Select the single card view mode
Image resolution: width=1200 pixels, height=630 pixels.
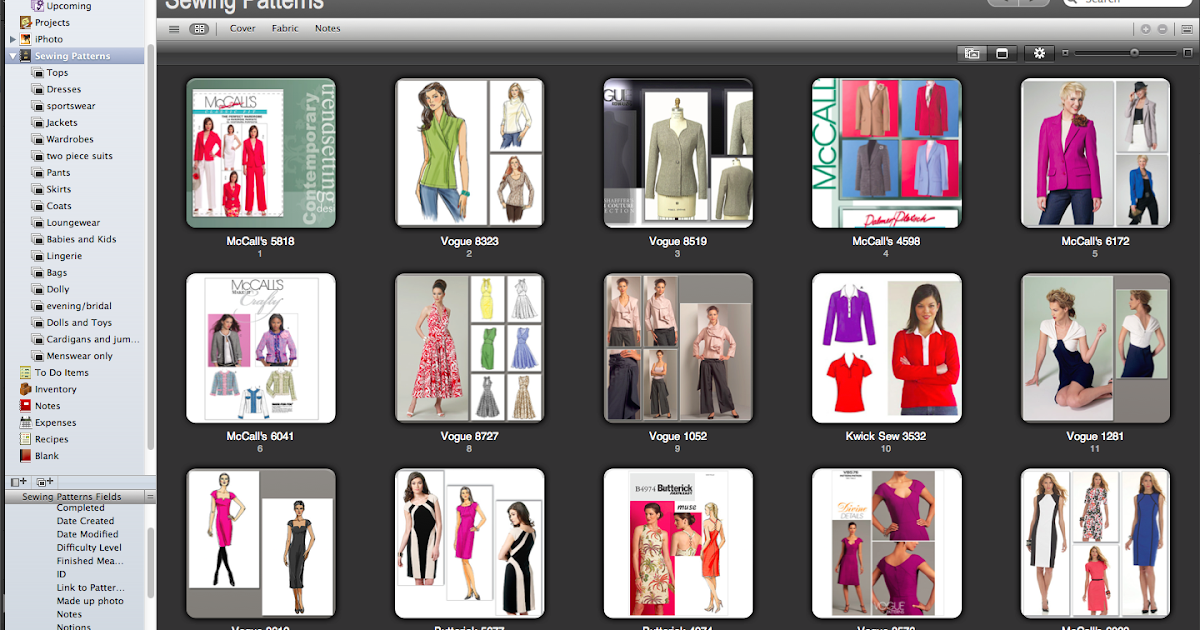(1001, 53)
